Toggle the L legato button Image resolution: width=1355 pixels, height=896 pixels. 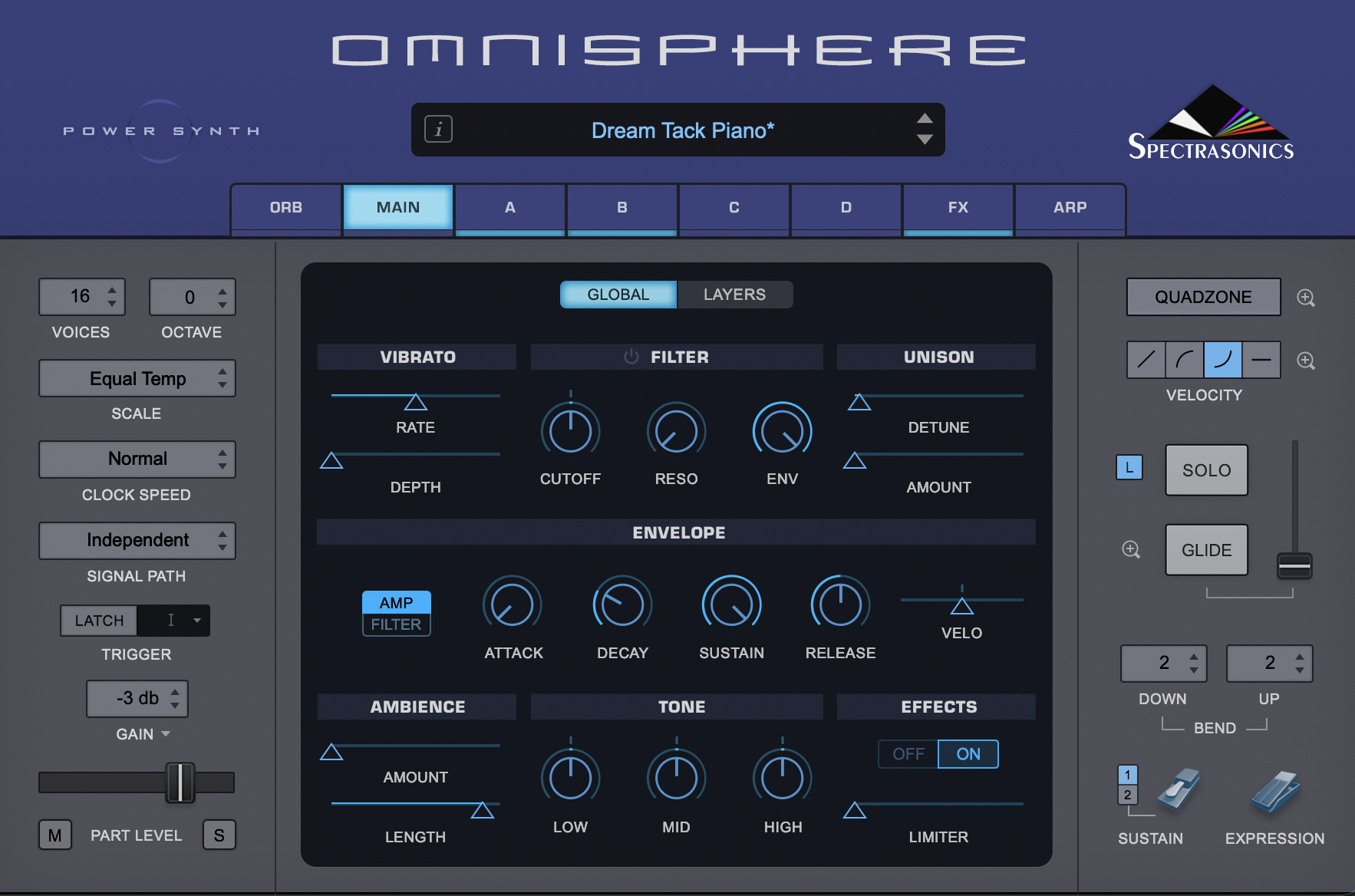(1129, 467)
